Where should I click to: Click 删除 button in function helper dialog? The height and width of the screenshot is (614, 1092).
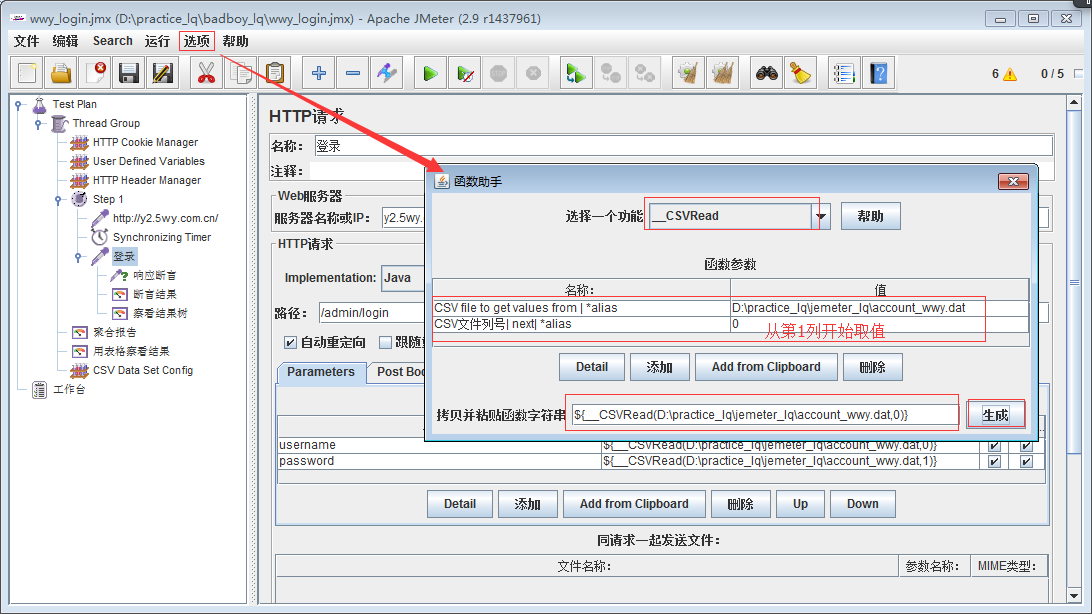point(873,367)
